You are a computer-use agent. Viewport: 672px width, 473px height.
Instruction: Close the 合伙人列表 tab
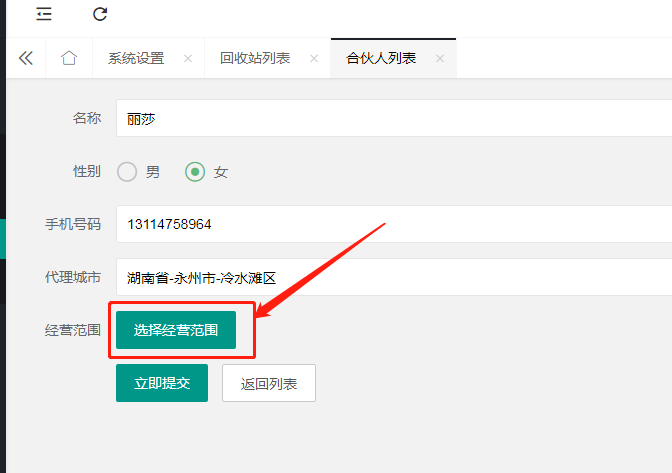click(x=440, y=58)
